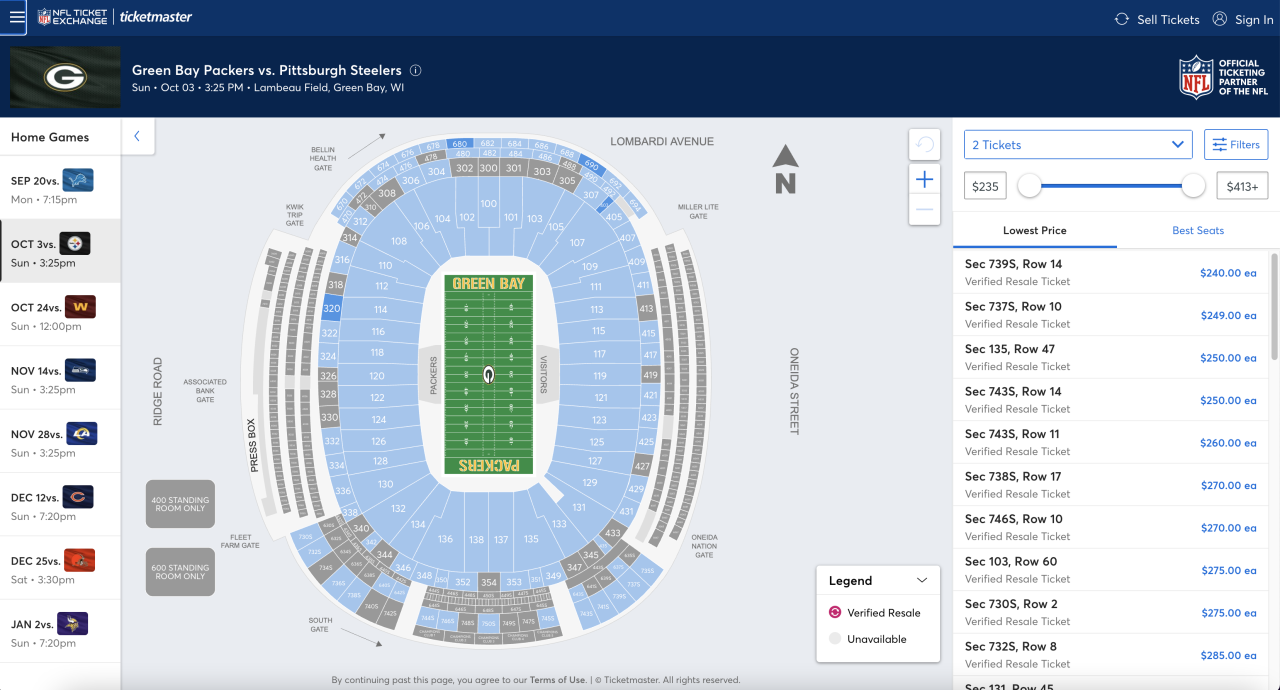Click the Sell Tickets icon
1280x690 pixels.
point(1122,19)
